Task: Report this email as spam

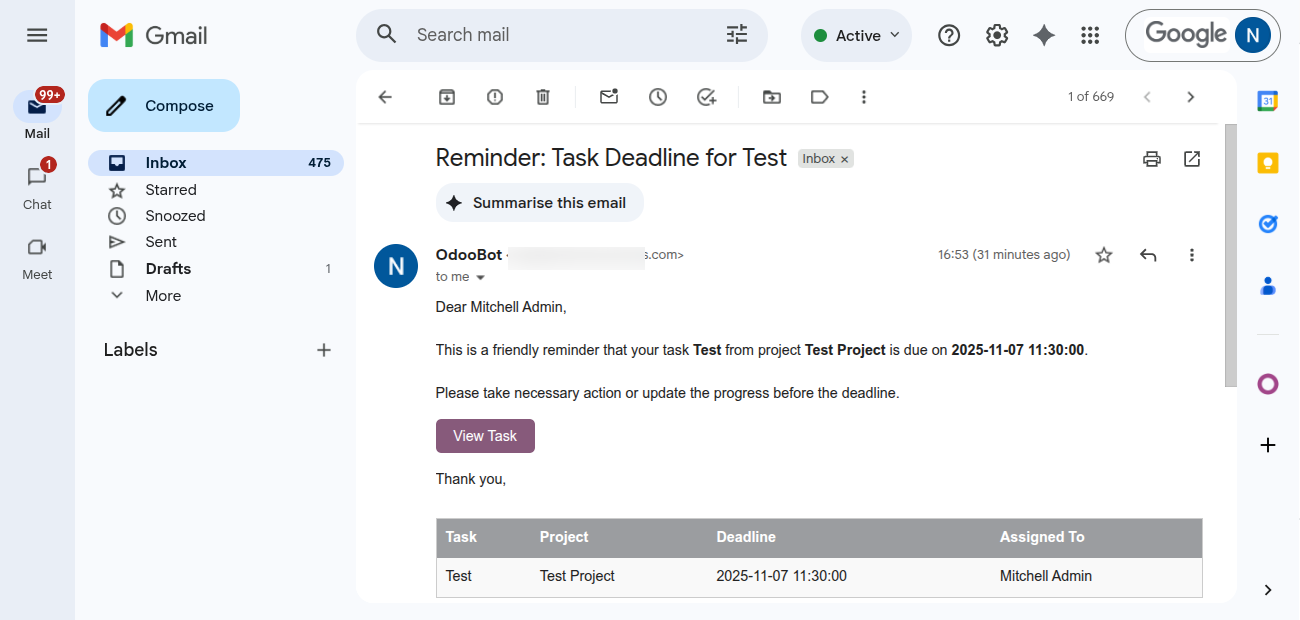Action: [495, 97]
